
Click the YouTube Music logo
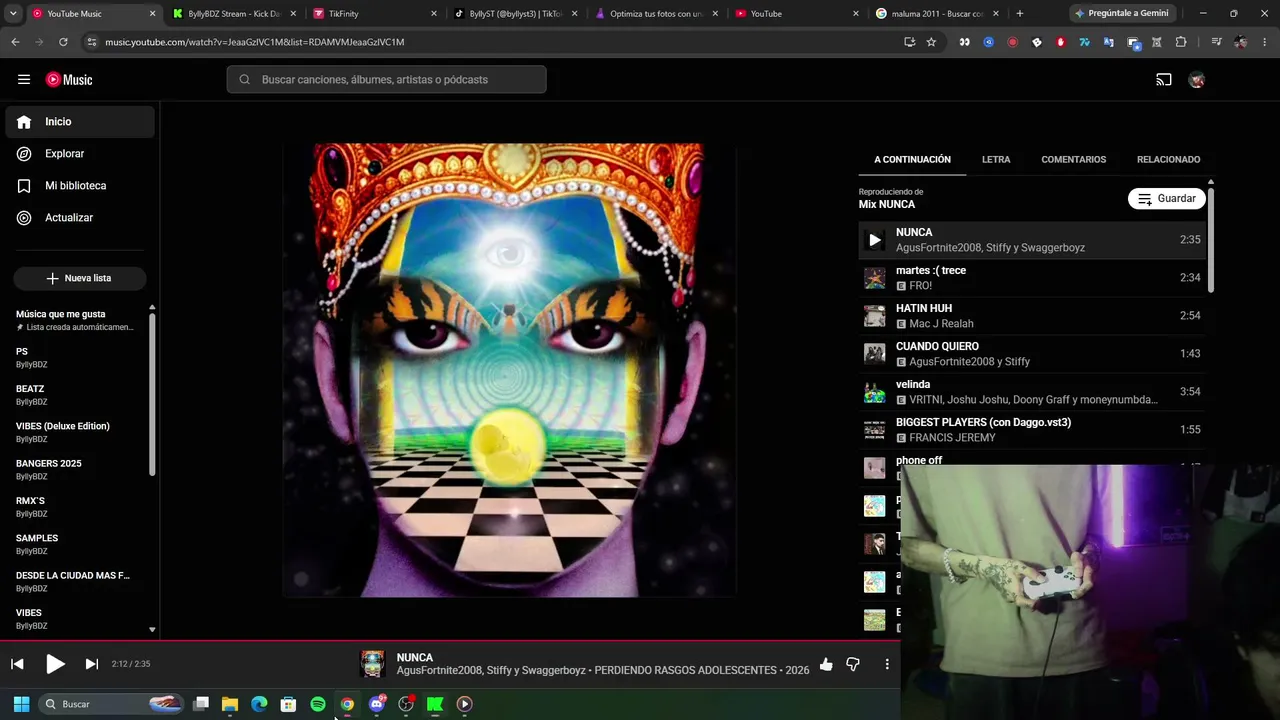point(69,80)
